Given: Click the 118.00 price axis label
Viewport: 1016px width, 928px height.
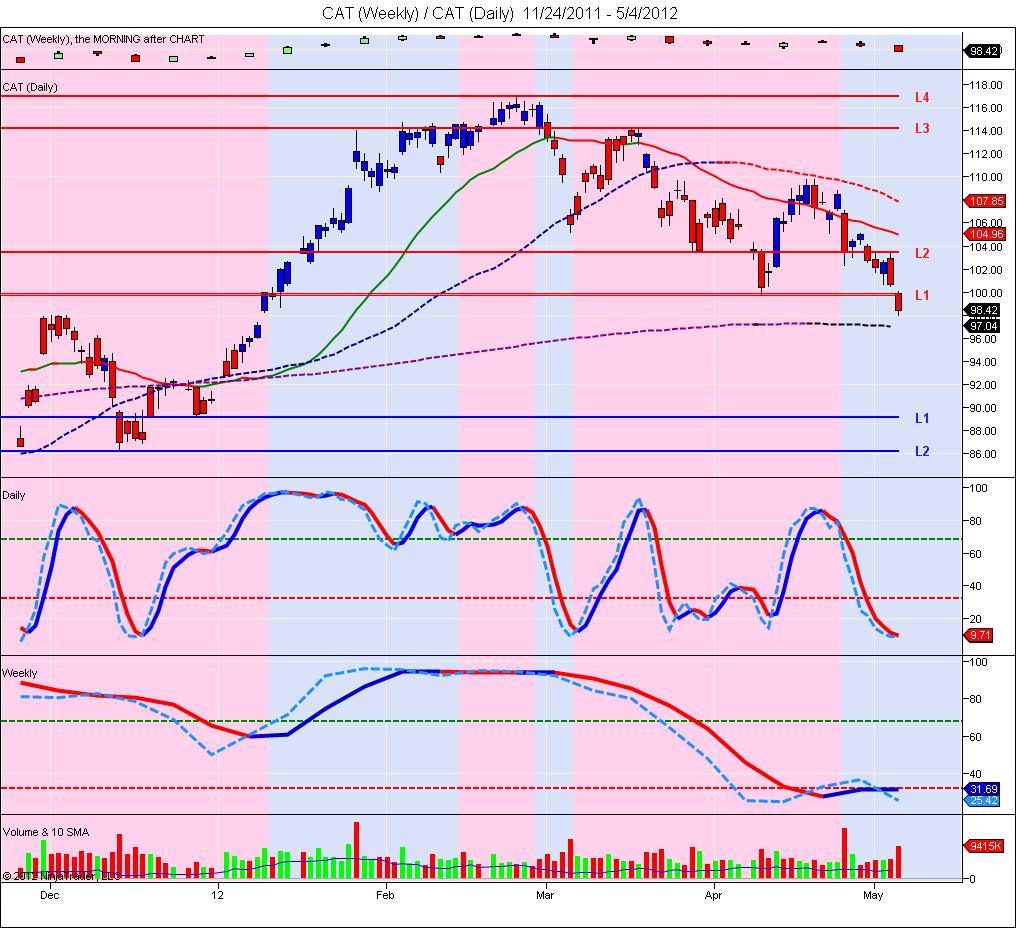Looking at the screenshot, I should coord(986,85).
